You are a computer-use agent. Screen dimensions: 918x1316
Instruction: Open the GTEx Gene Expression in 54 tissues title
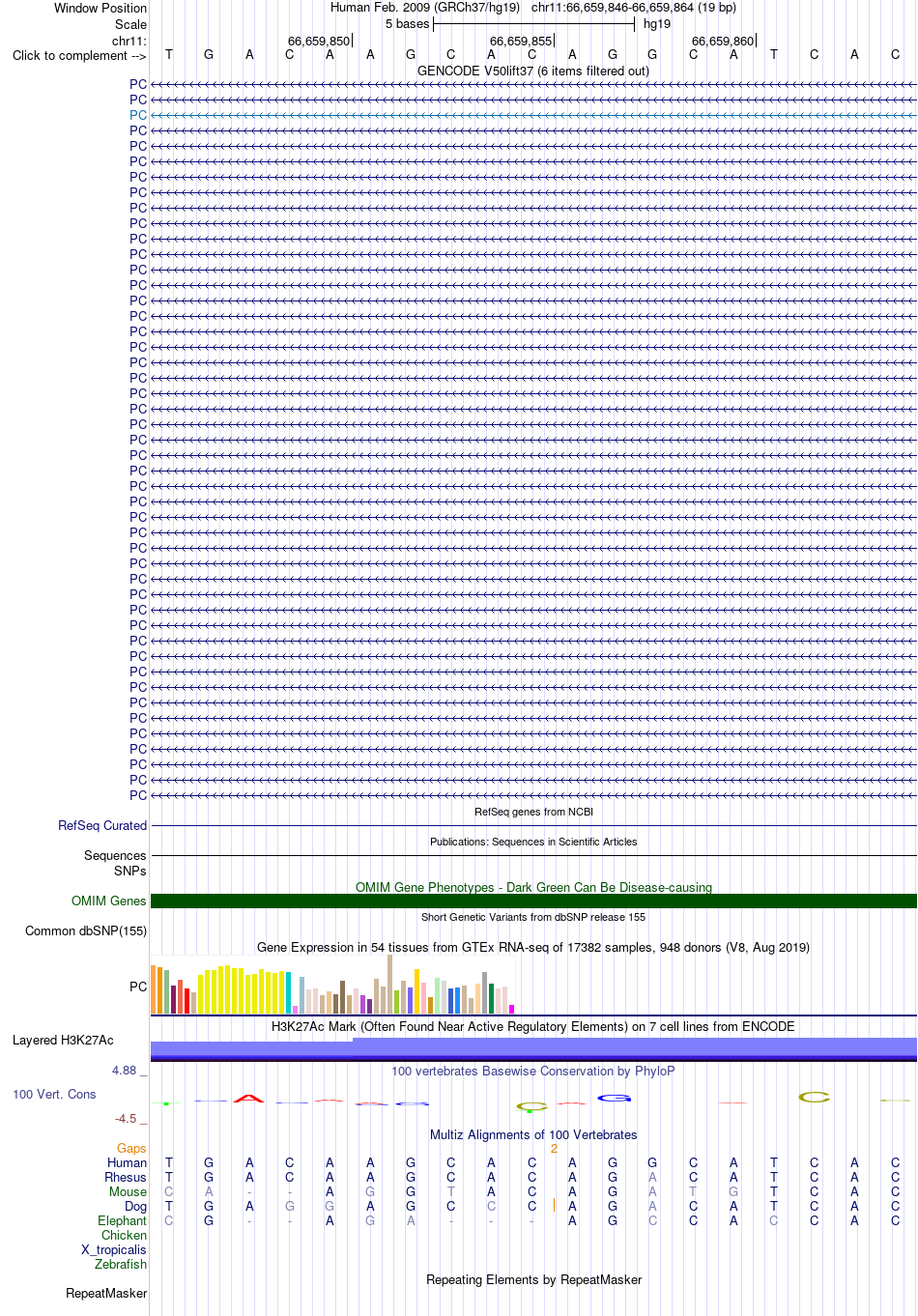point(533,947)
